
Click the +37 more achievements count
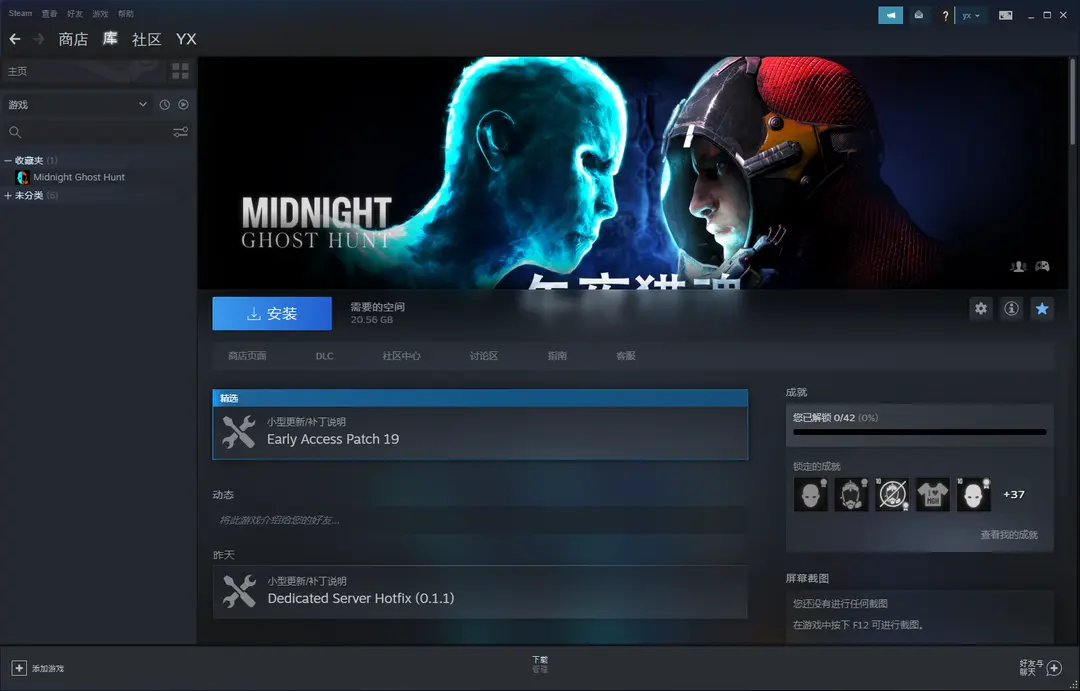click(x=1014, y=495)
